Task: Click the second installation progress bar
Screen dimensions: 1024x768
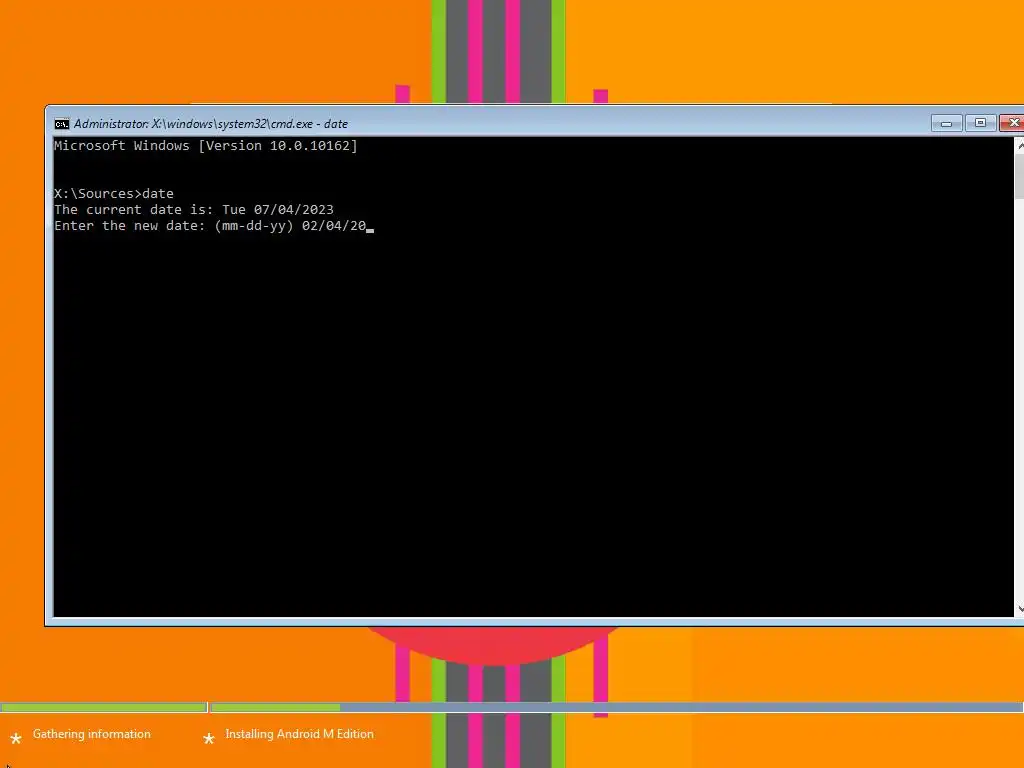Action: click(617, 707)
